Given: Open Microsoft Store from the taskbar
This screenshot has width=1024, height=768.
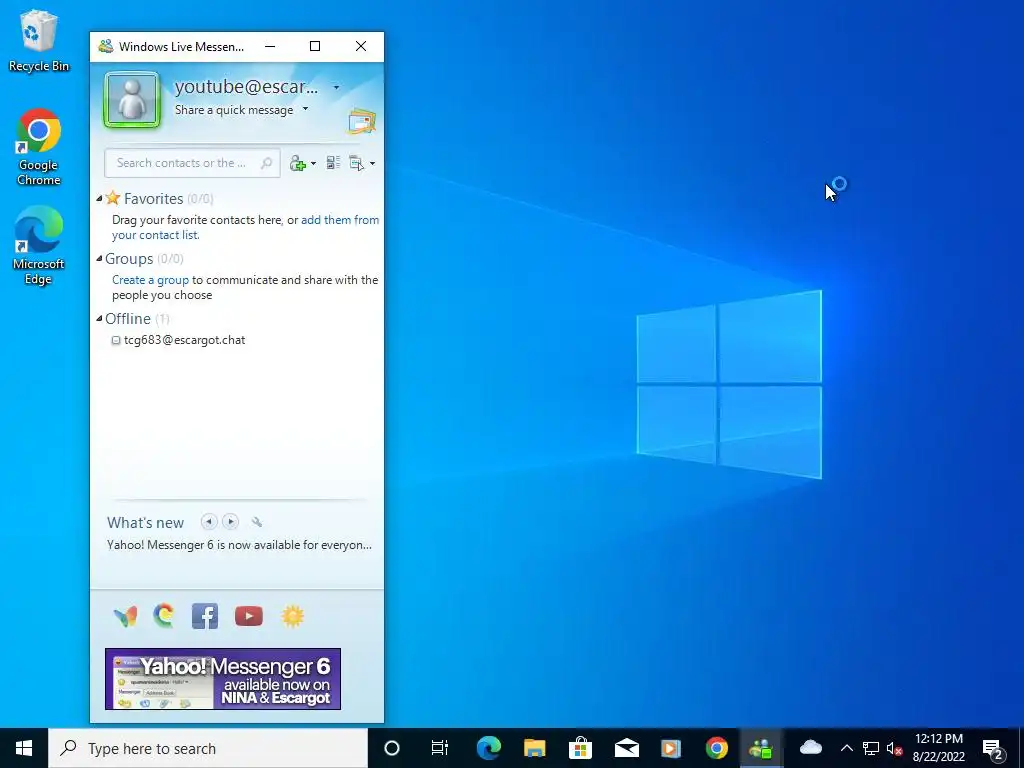Looking at the screenshot, I should coord(580,748).
